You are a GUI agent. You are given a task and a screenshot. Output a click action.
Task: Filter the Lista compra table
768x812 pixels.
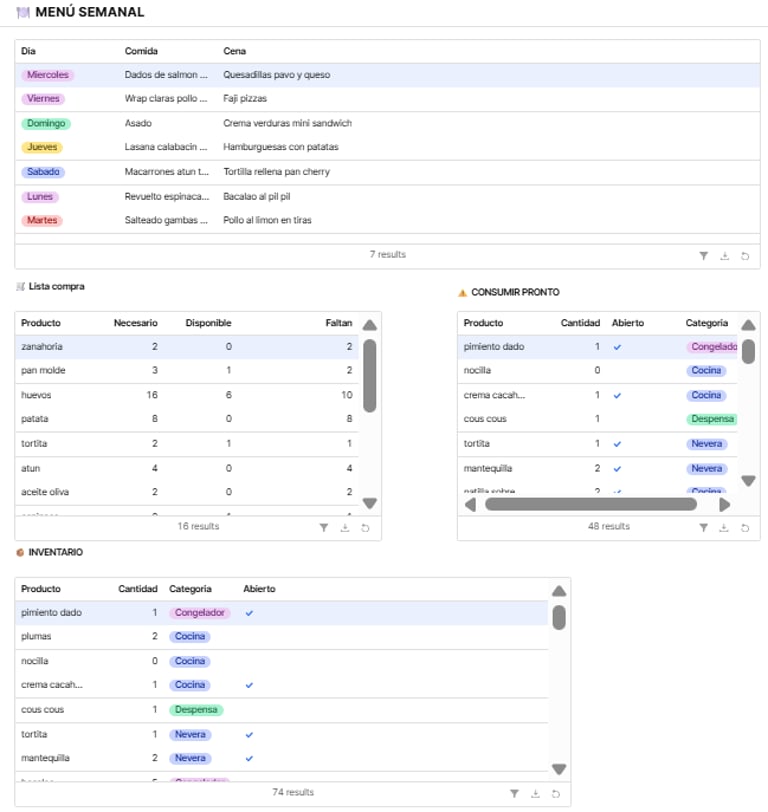(323, 527)
